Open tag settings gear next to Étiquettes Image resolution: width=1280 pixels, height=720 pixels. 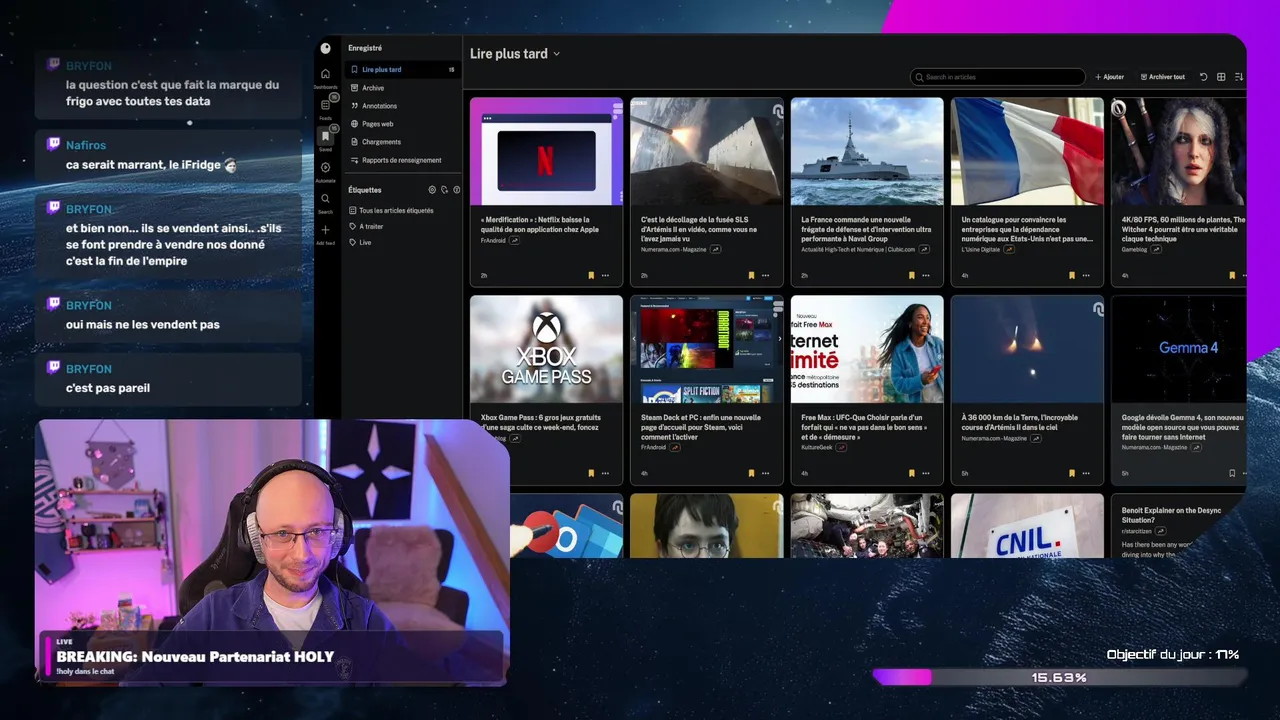coord(432,189)
